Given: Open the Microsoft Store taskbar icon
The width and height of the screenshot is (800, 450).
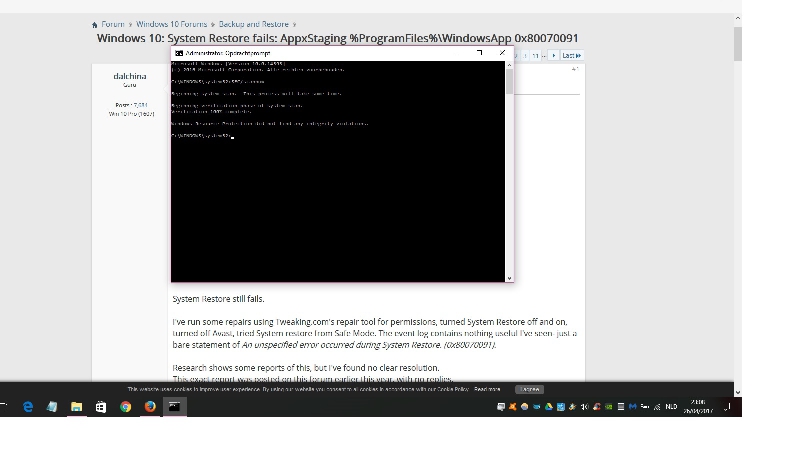Looking at the screenshot, I should 101,407.
